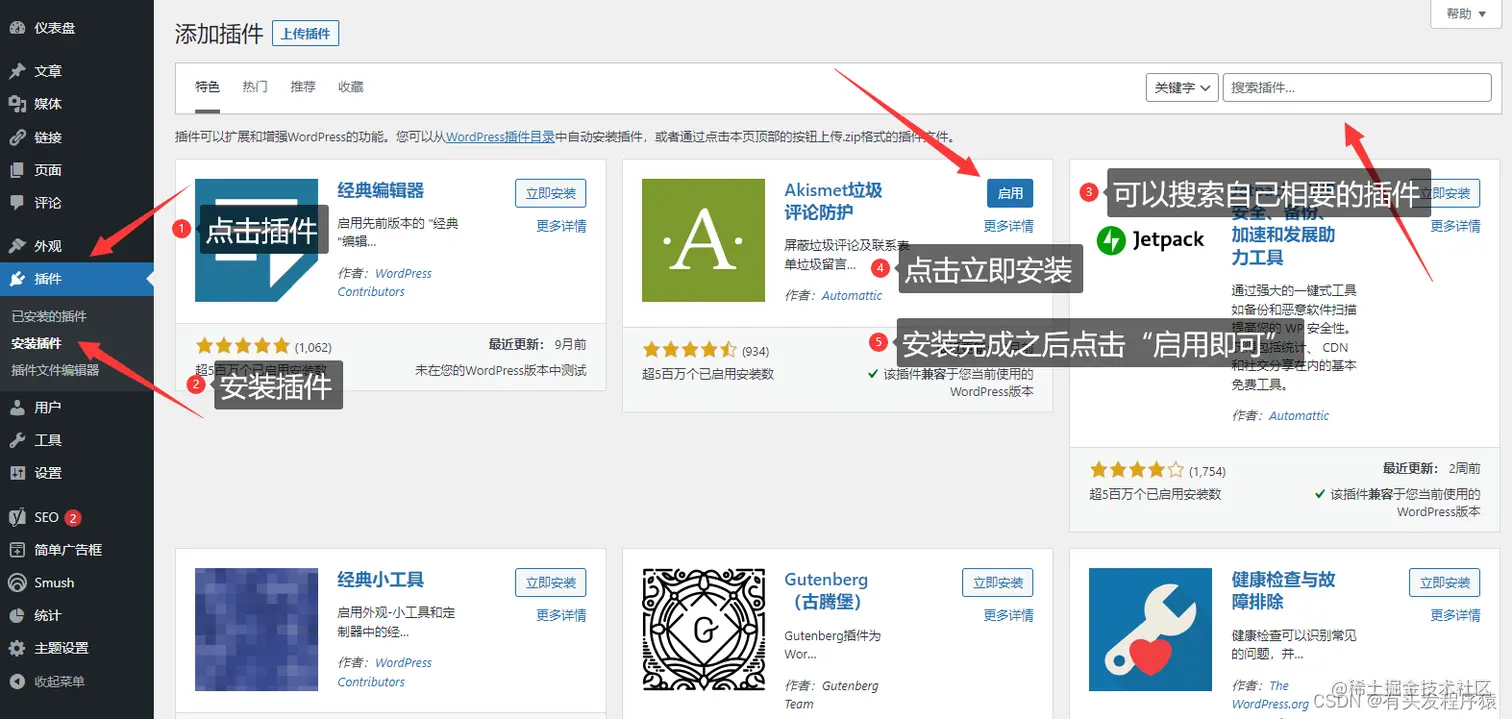Open 更多详情 for Gutenberg

[1008, 615]
